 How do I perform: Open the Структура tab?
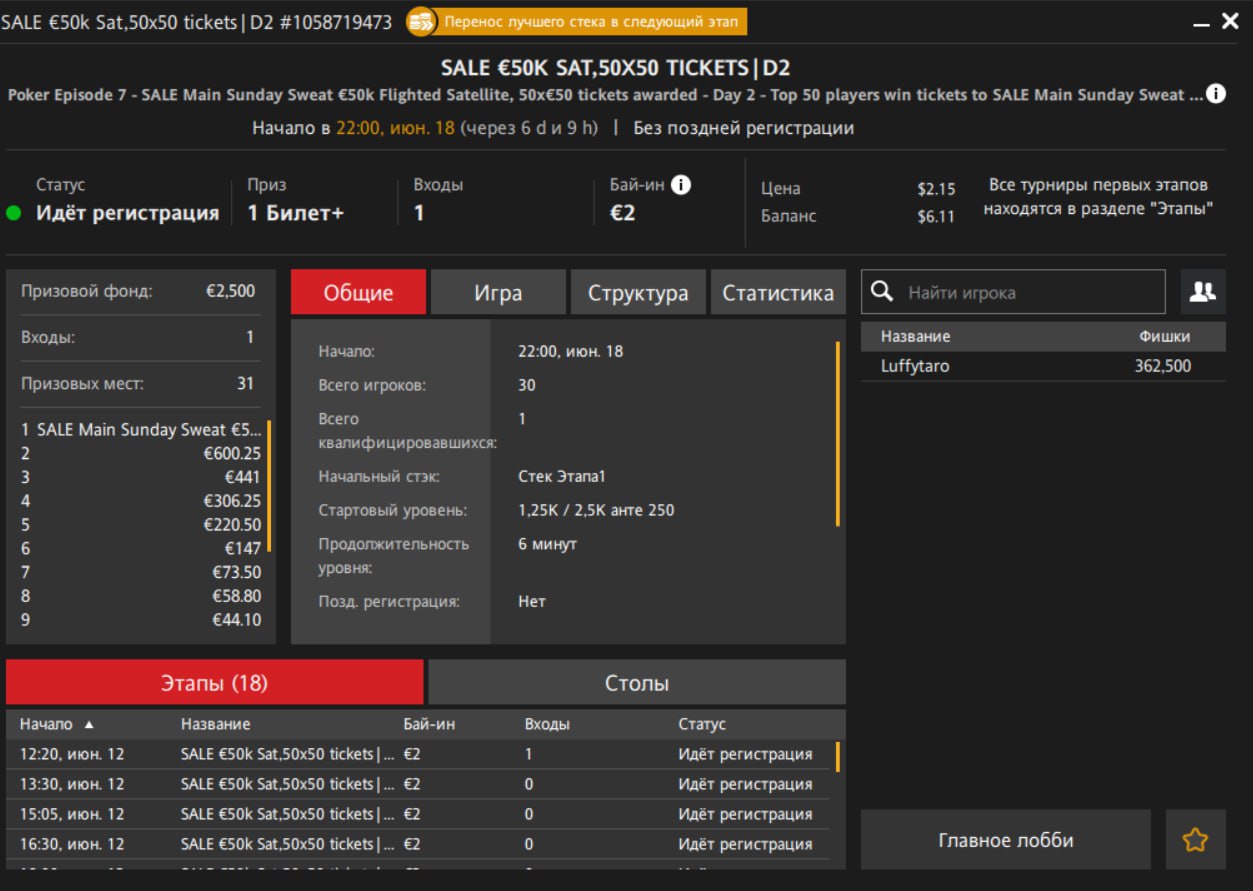pyautogui.click(x=637, y=293)
